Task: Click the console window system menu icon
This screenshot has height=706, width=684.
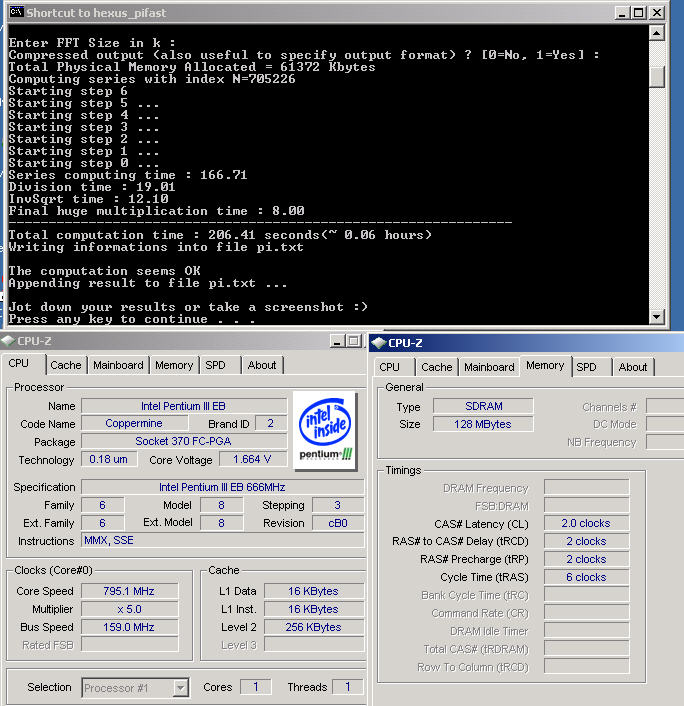Action: (17, 12)
